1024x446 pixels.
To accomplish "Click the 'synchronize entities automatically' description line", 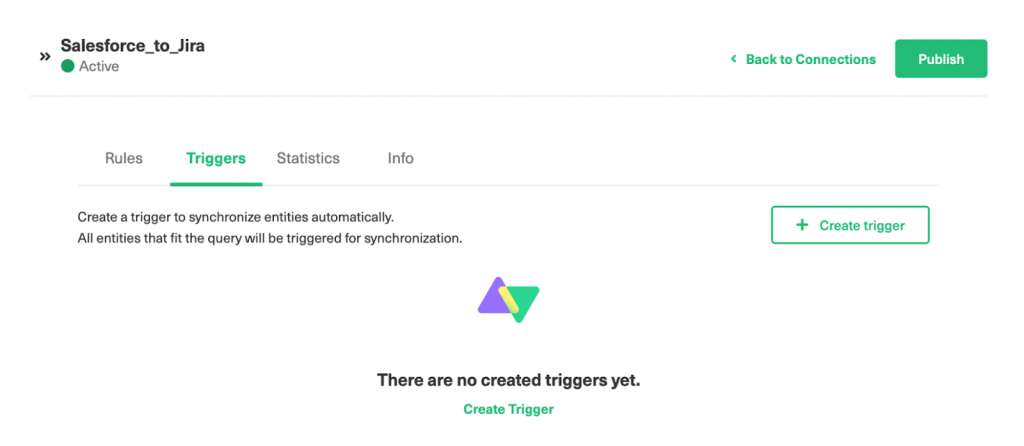I will [x=236, y=216].
